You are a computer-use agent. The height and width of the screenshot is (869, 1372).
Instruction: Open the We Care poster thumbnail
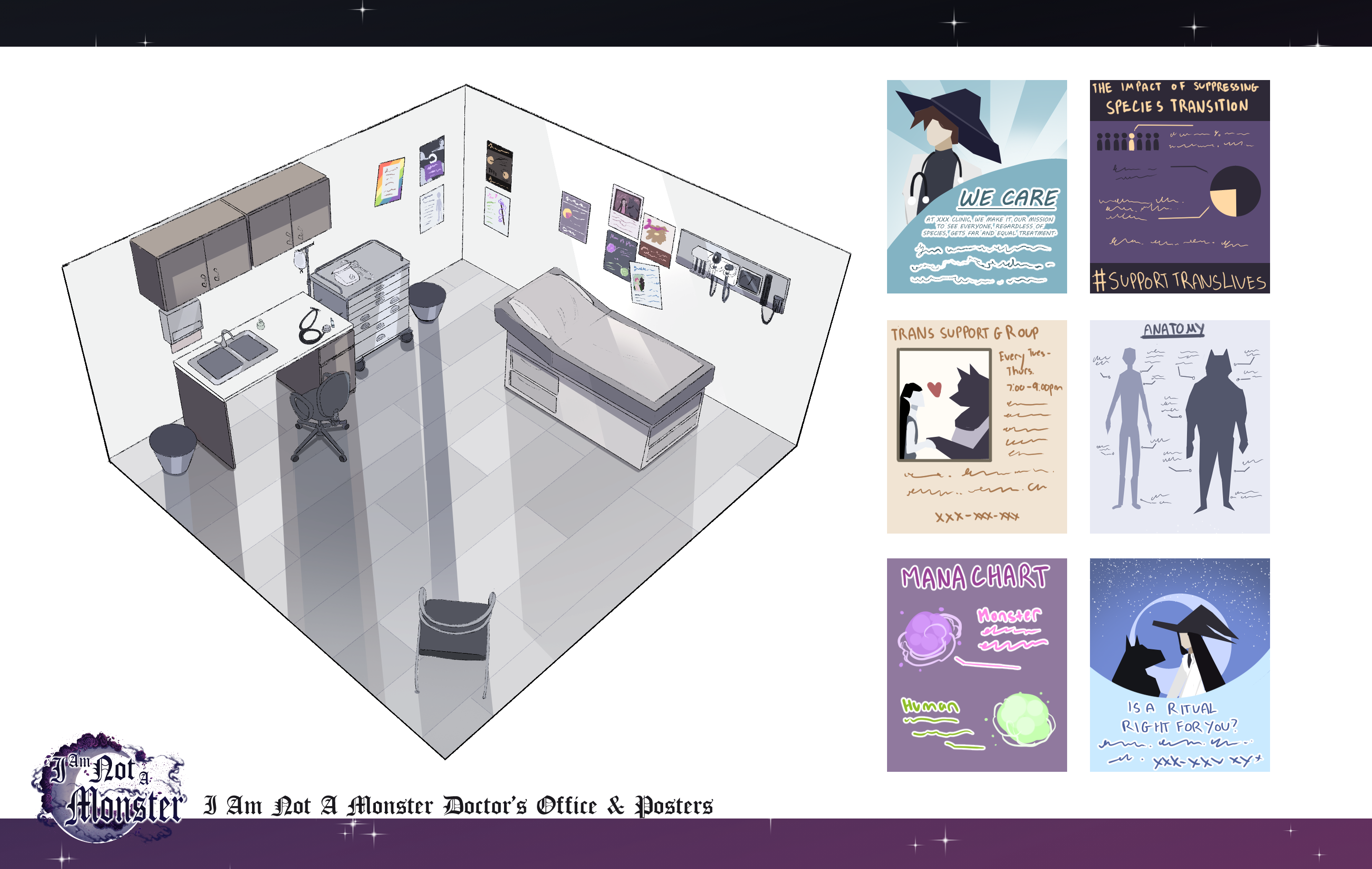(x=977, y=186)
